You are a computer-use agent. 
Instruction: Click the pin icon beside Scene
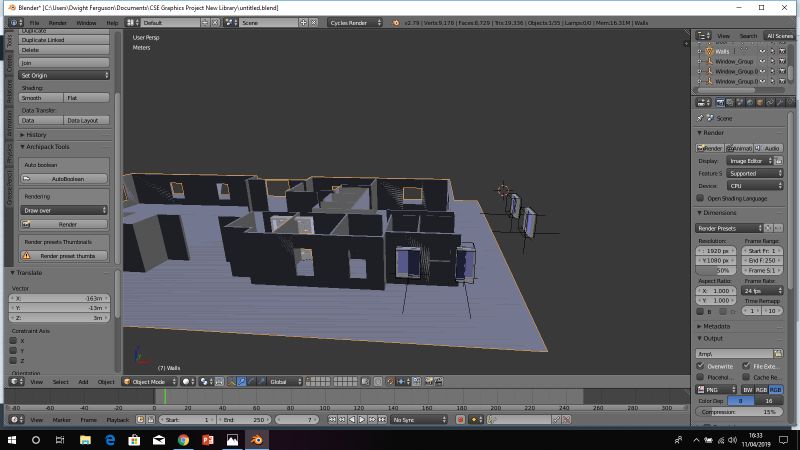(700, 118)
